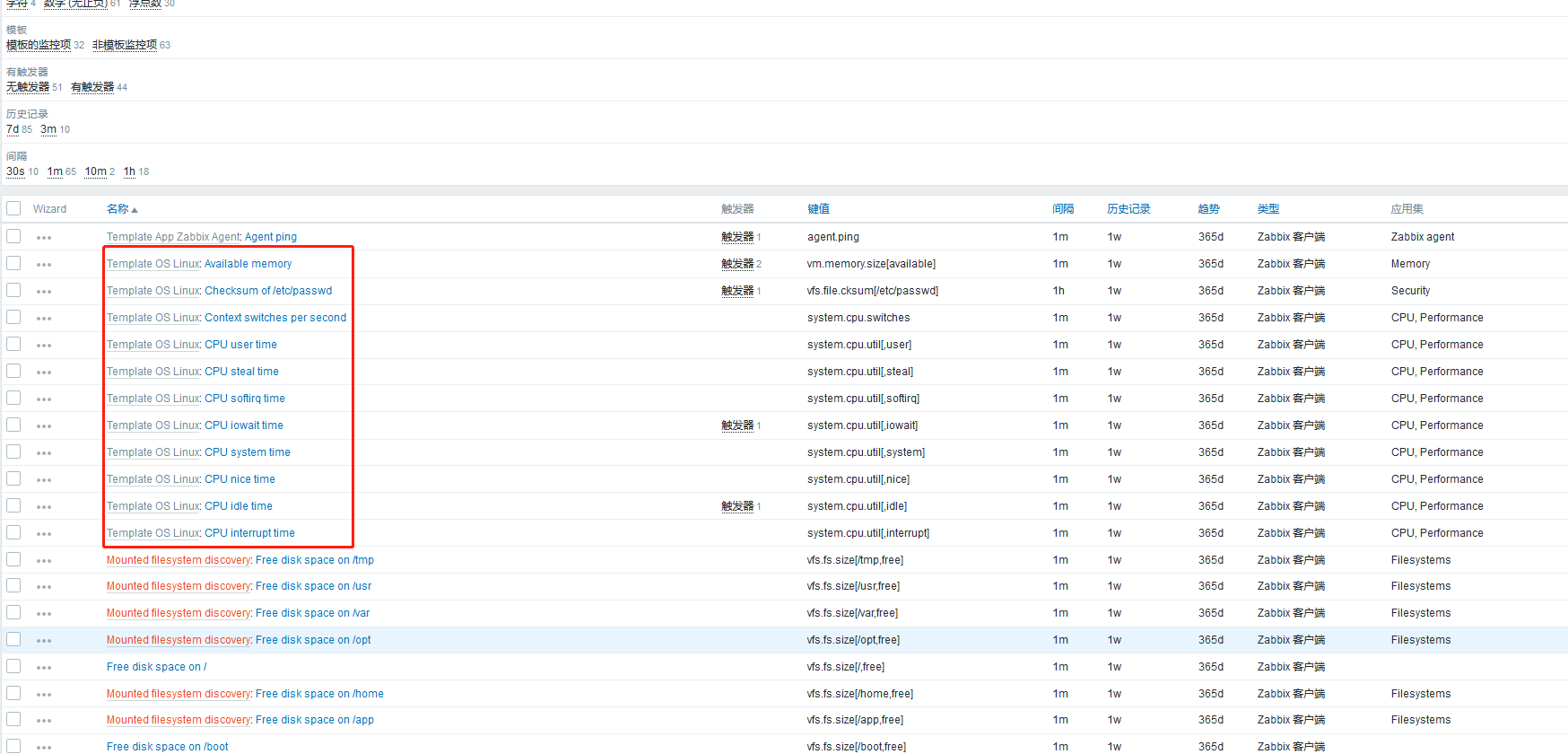Open wizard dots for Context switches per second
Screen dimensions: 1568x754
44,319
